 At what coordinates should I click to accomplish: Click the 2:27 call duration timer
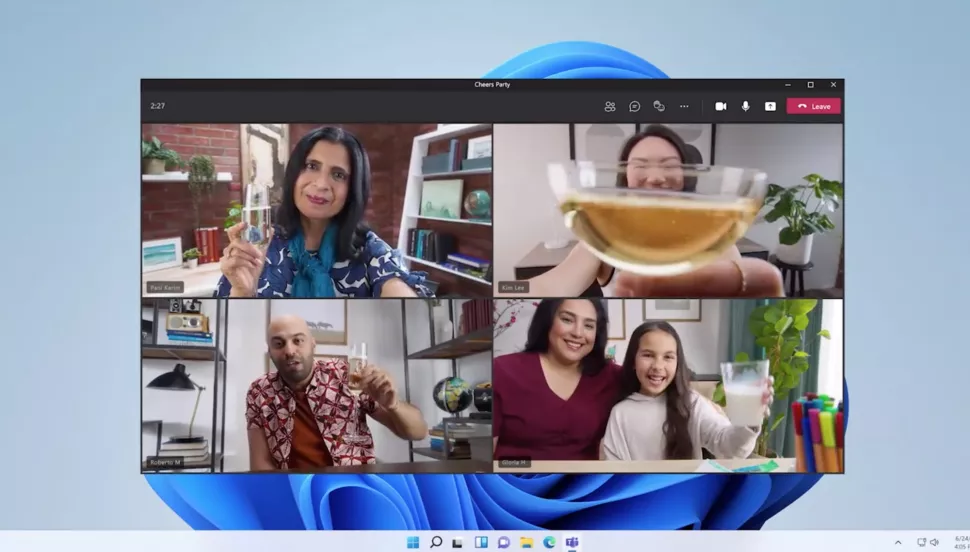[158, 106]
